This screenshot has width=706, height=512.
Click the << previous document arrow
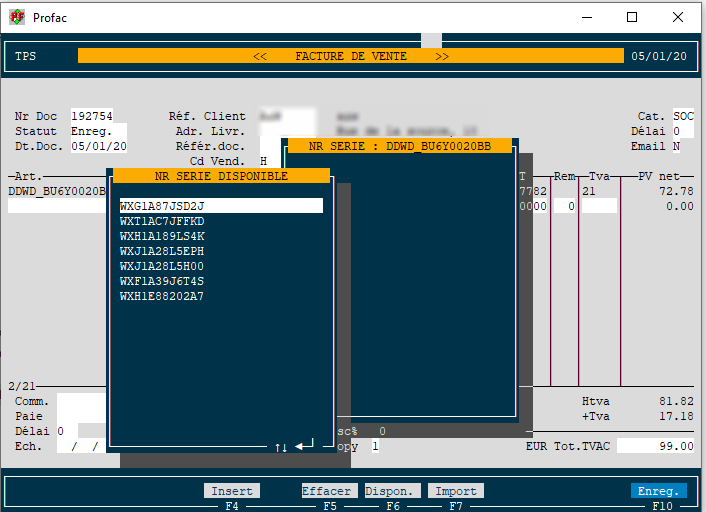(260, 57)
